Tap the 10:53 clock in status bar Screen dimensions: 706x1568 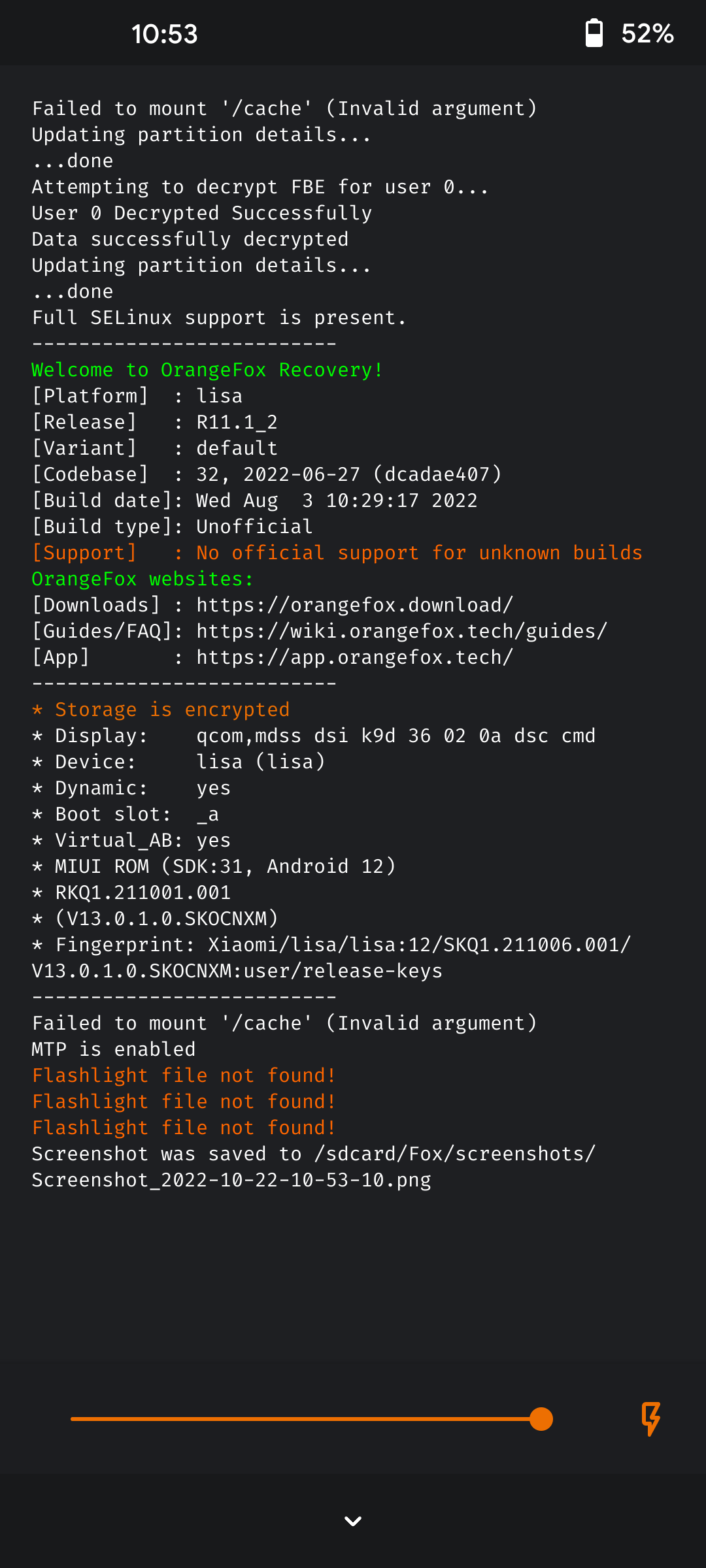click(x=164, y=34)
